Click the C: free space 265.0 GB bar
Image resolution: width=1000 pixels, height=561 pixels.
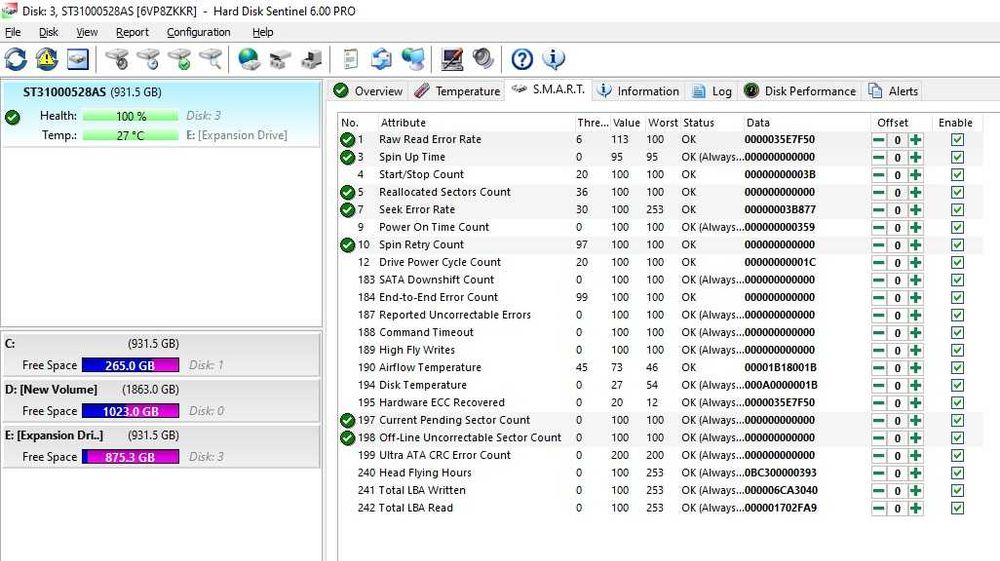click(131, 365)
